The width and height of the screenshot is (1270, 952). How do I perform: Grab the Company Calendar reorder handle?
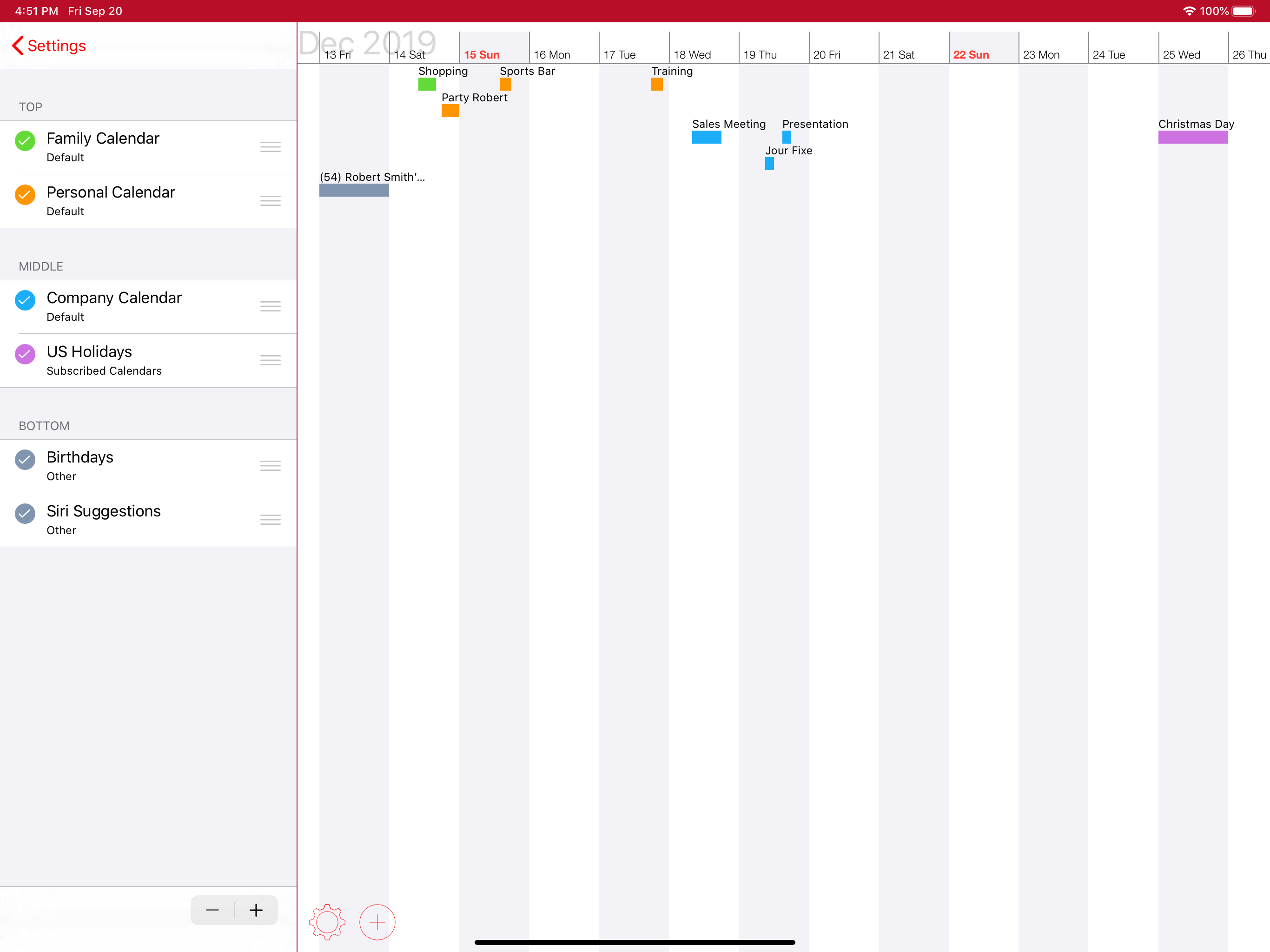coord(271,306)
